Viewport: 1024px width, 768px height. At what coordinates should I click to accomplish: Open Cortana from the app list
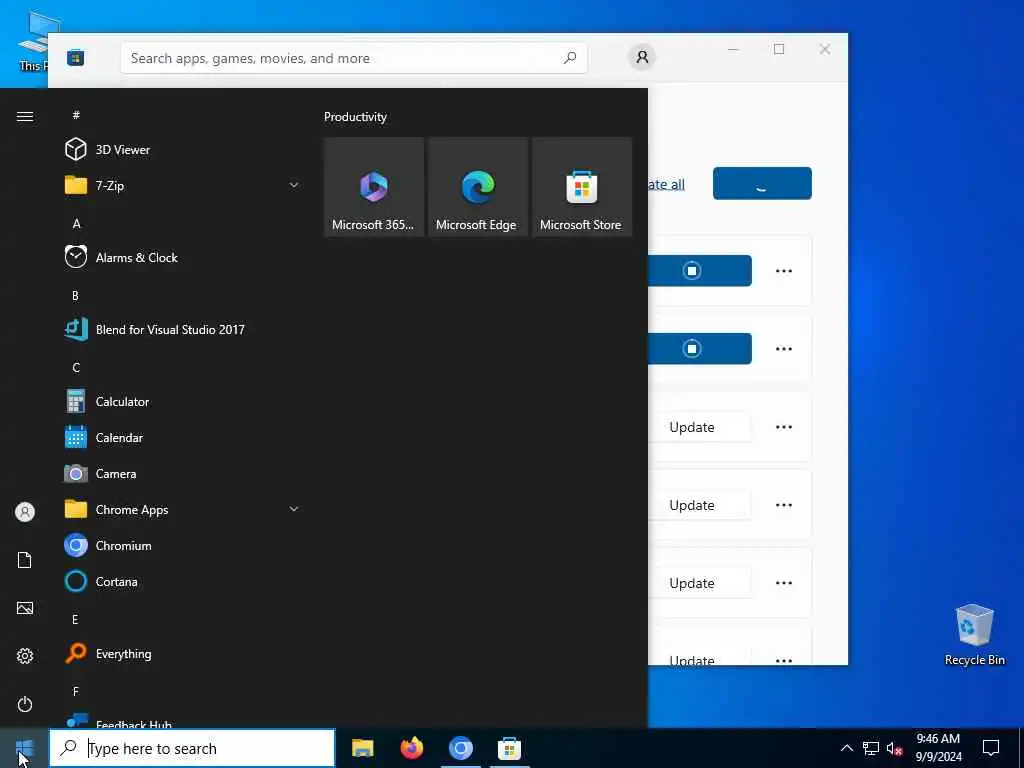pos(183,581)
